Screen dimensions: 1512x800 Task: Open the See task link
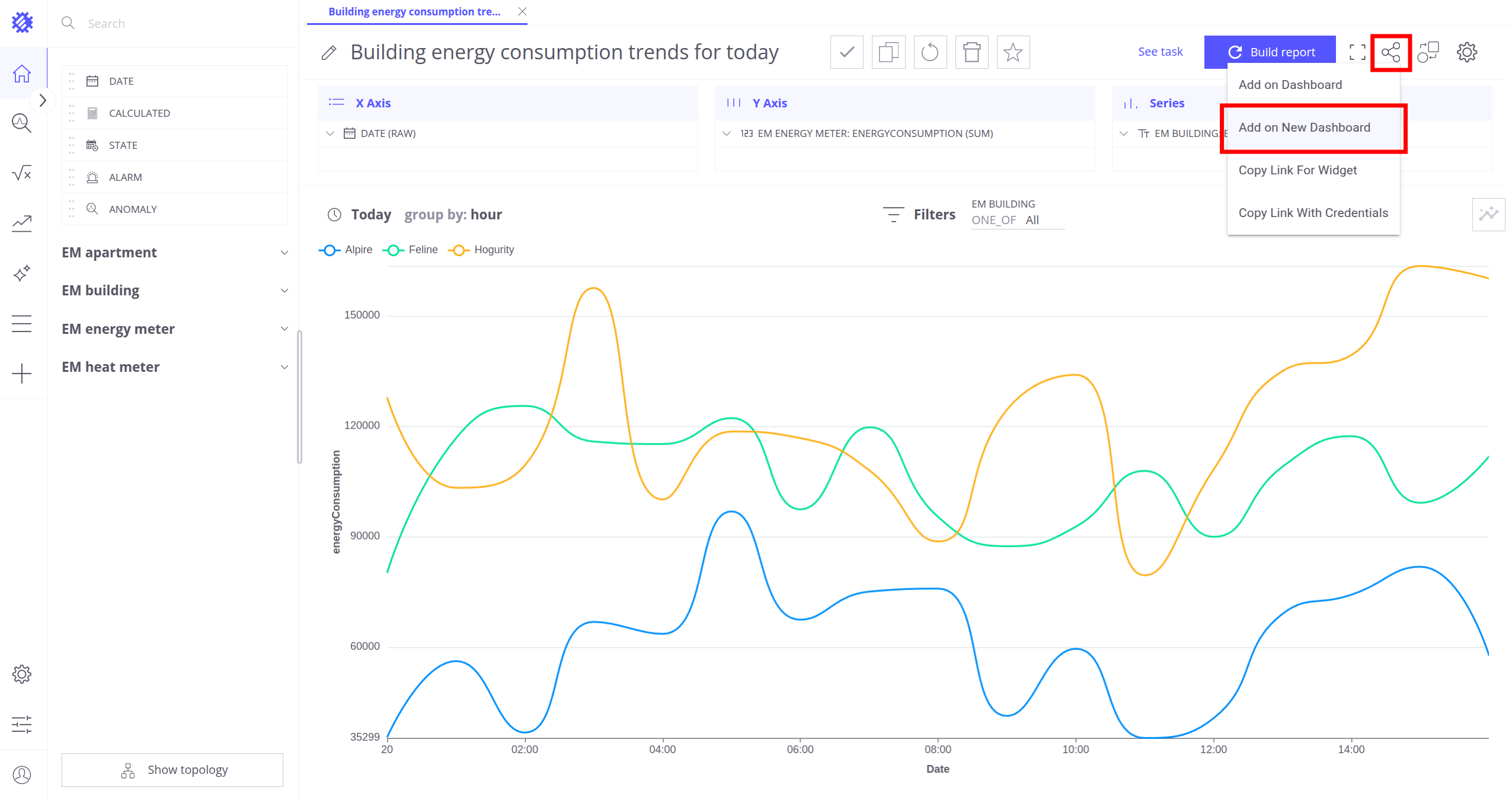coord(1160,52)
